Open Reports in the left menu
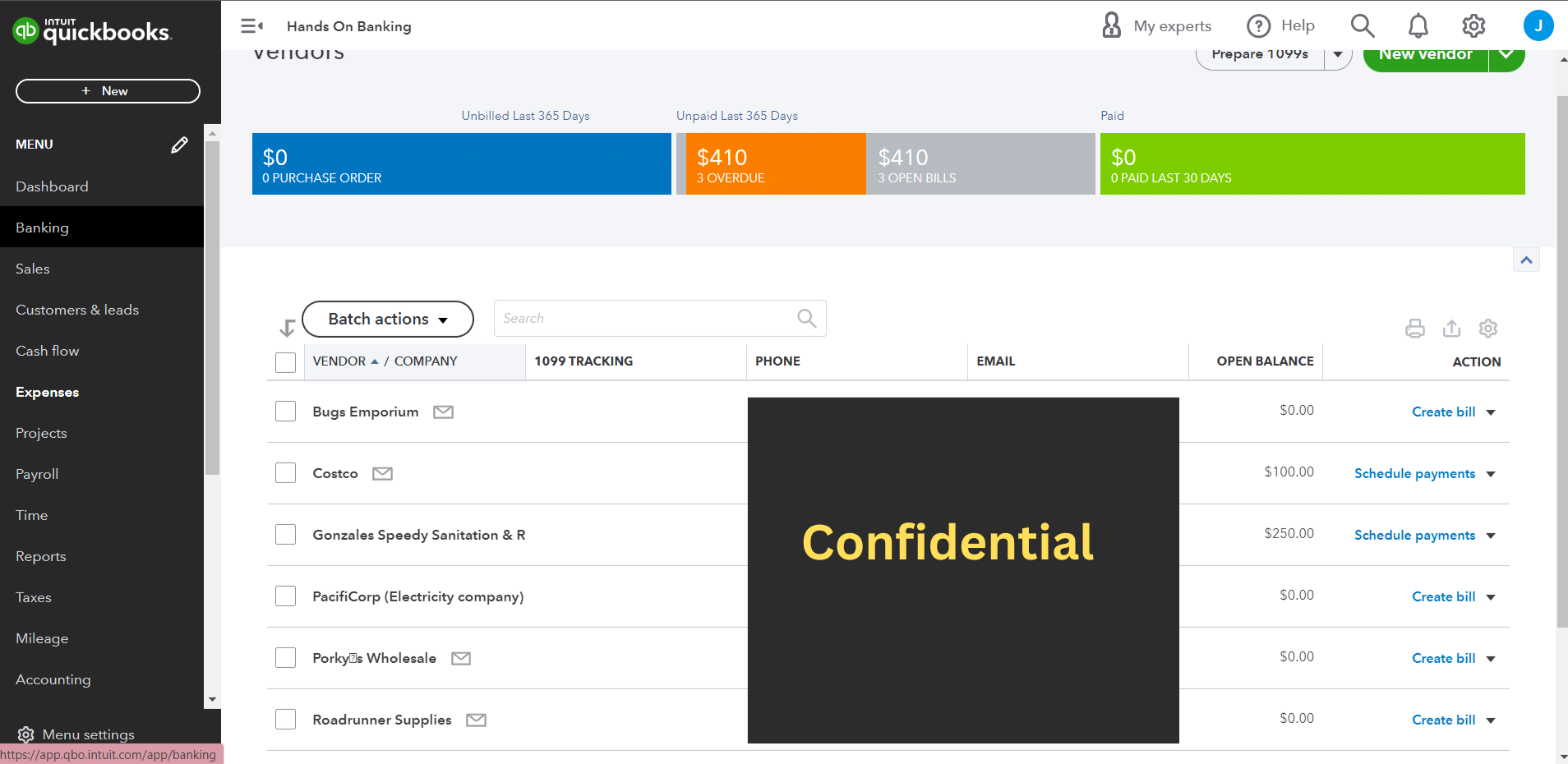 click(x=41, y=556)
